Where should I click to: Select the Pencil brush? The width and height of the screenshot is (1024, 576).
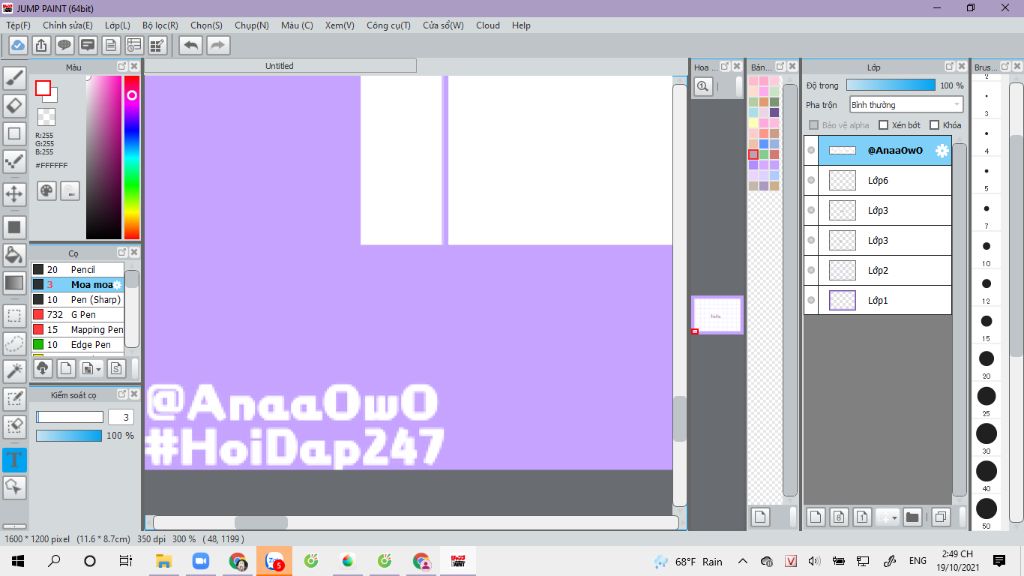coord(78,269)
